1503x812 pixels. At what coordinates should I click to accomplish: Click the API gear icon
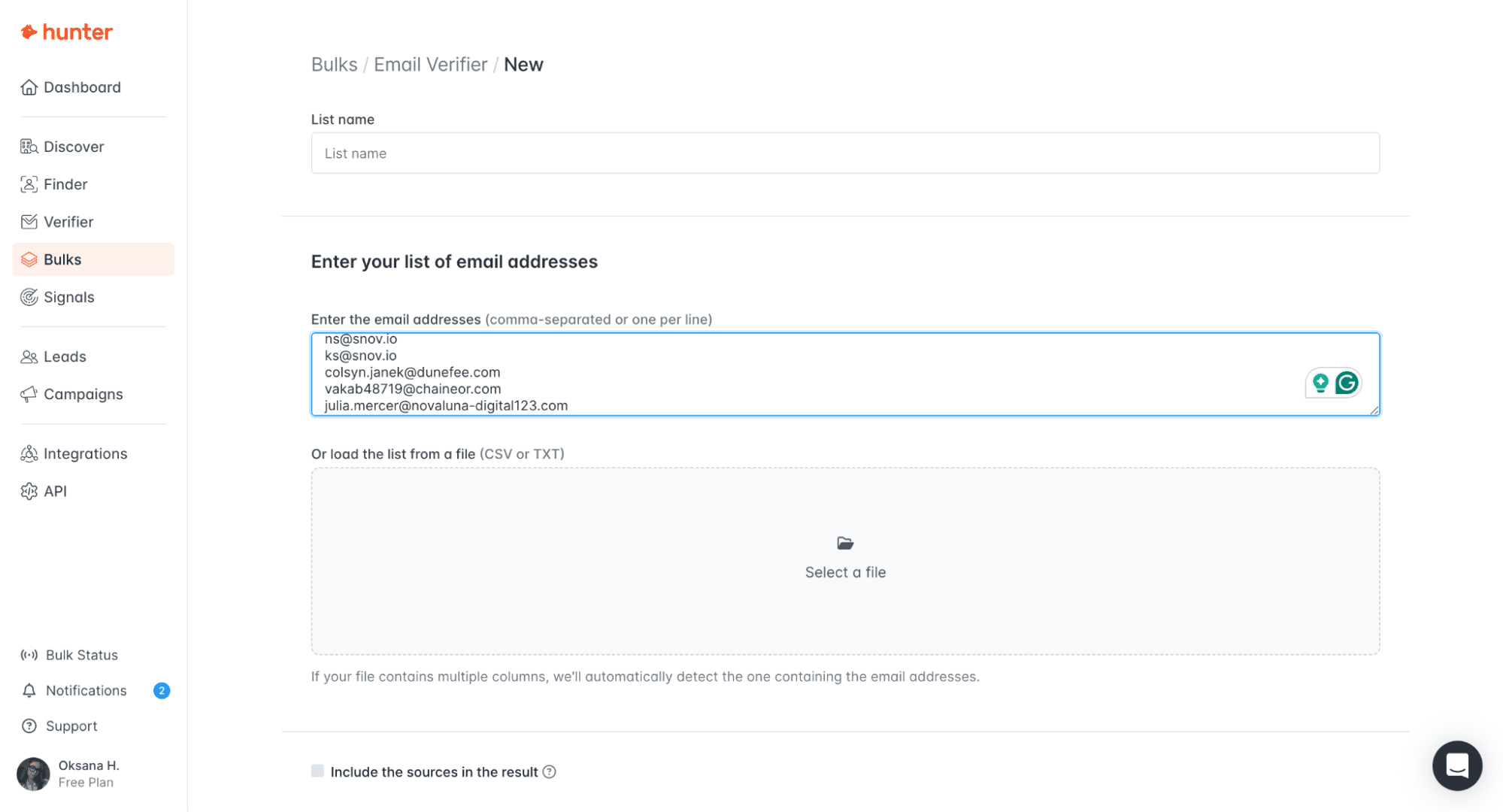click(x=29, y=491)
